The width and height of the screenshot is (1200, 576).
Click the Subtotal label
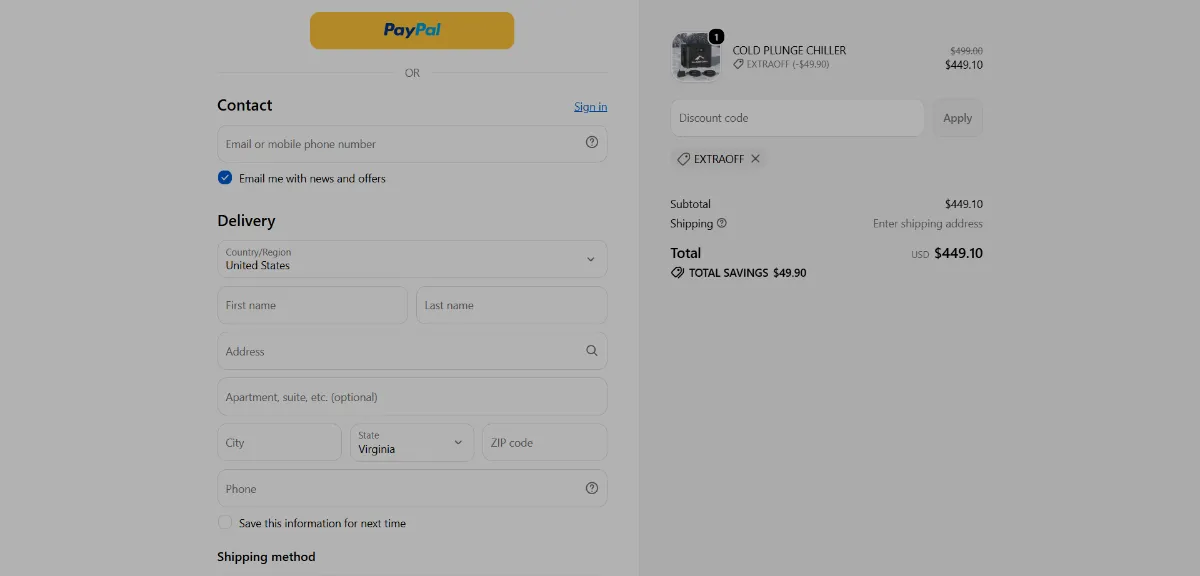click(x=690, y=204)
